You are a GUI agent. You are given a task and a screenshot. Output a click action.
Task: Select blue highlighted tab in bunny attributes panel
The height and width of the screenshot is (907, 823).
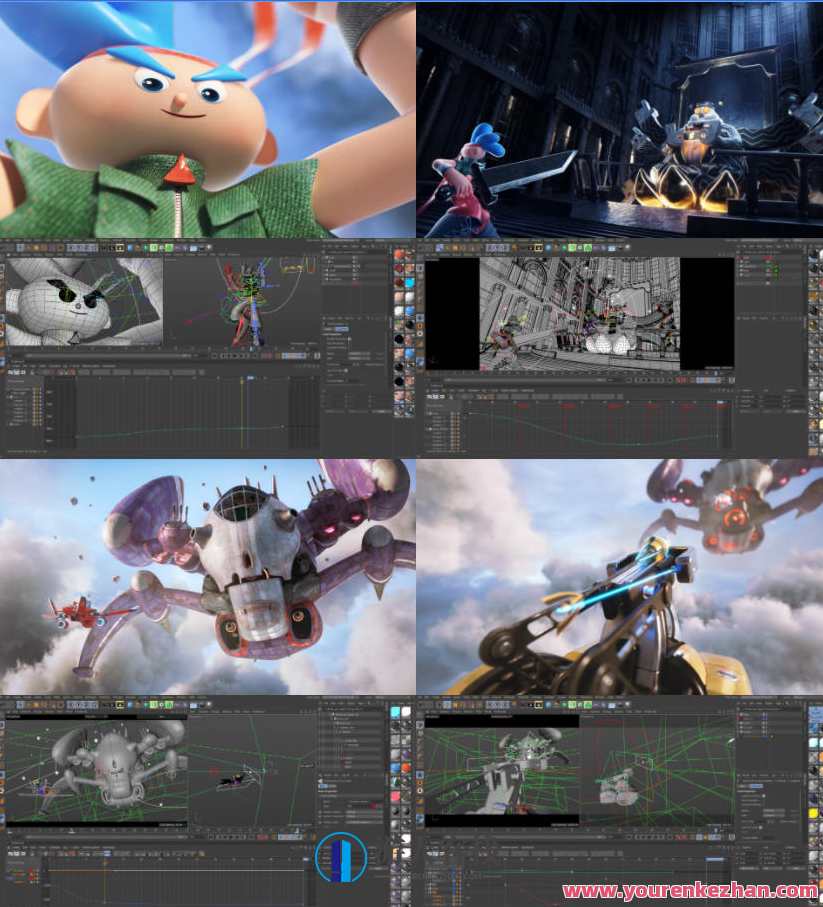tap(340, 328)
